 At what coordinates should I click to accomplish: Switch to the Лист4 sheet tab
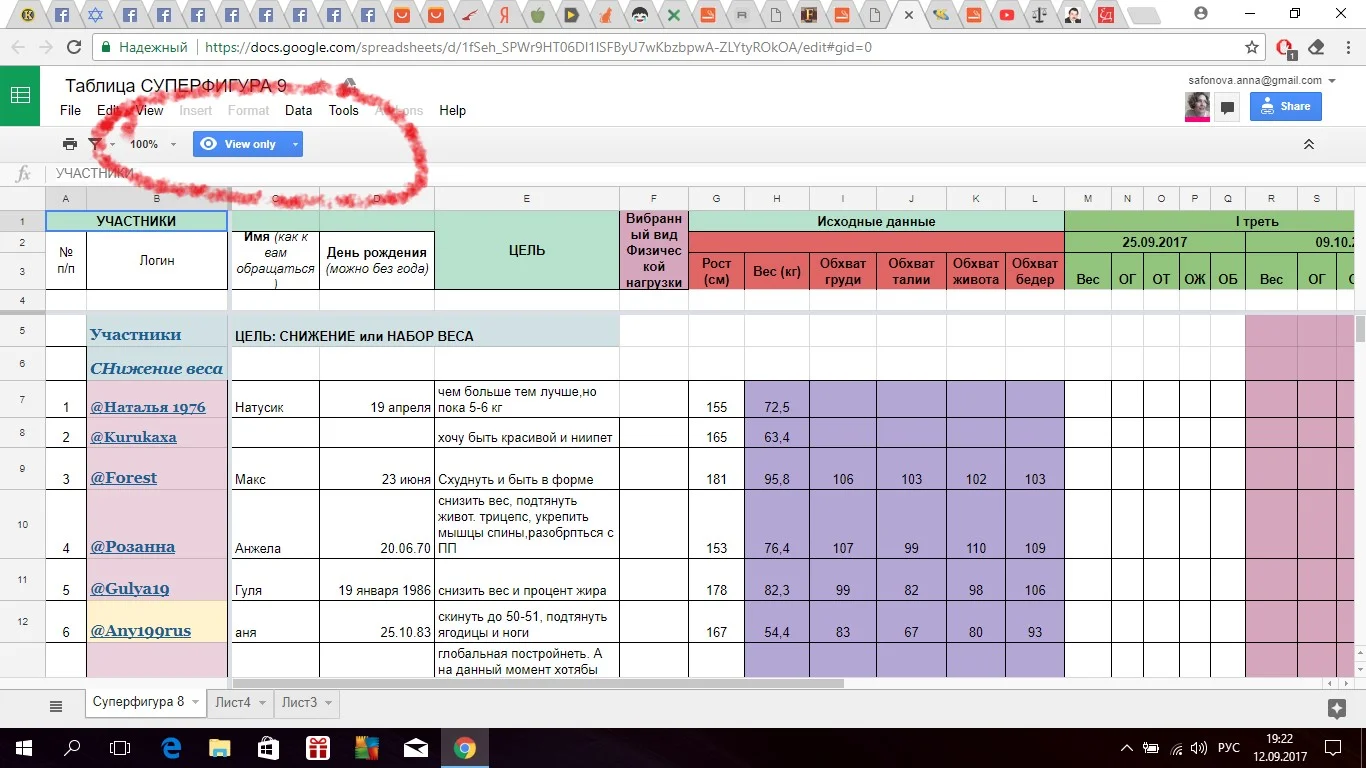(x=233, y=703)
